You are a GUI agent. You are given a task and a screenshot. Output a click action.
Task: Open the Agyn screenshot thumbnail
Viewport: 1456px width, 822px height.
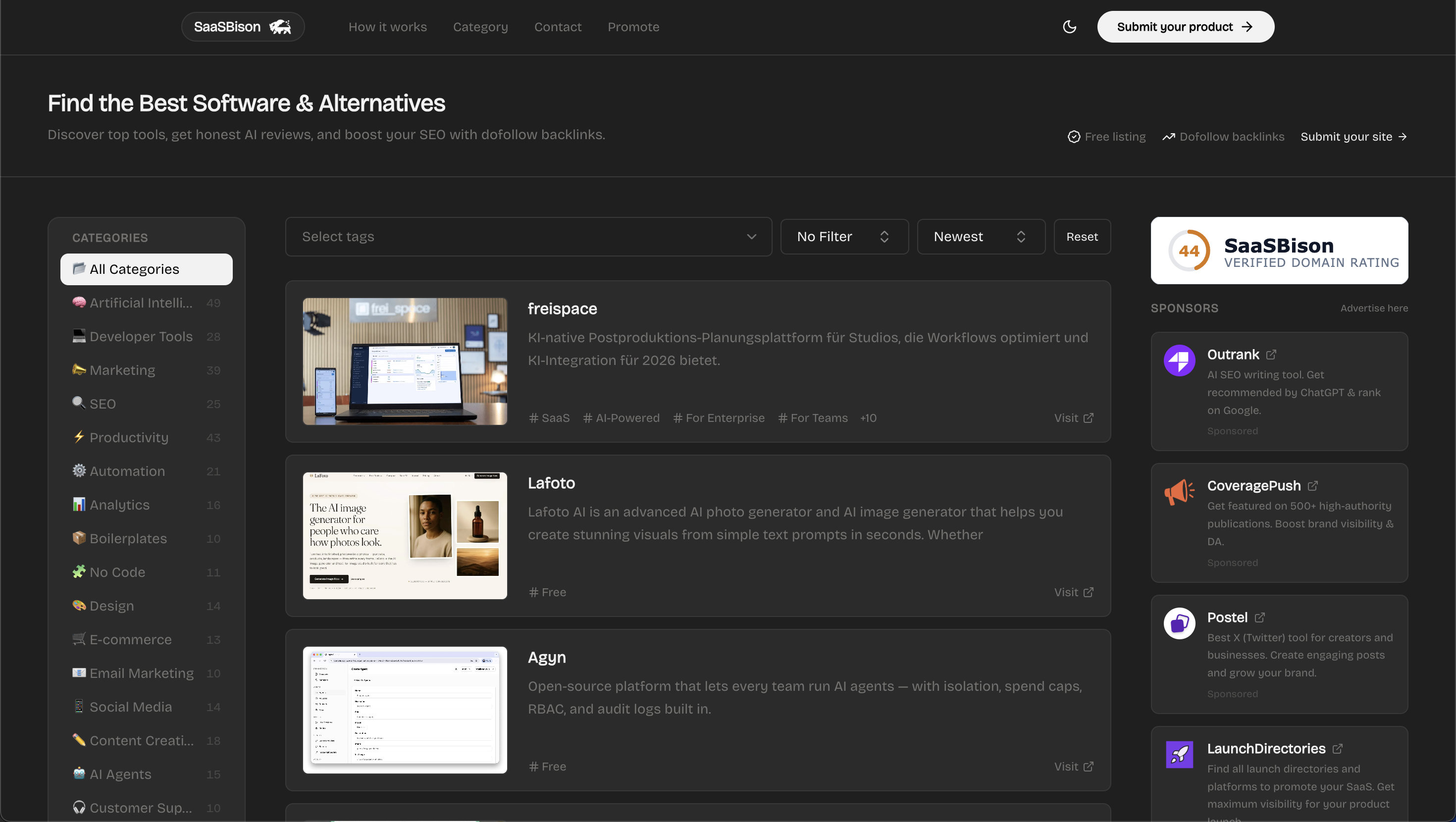click(x=405, y=710)
